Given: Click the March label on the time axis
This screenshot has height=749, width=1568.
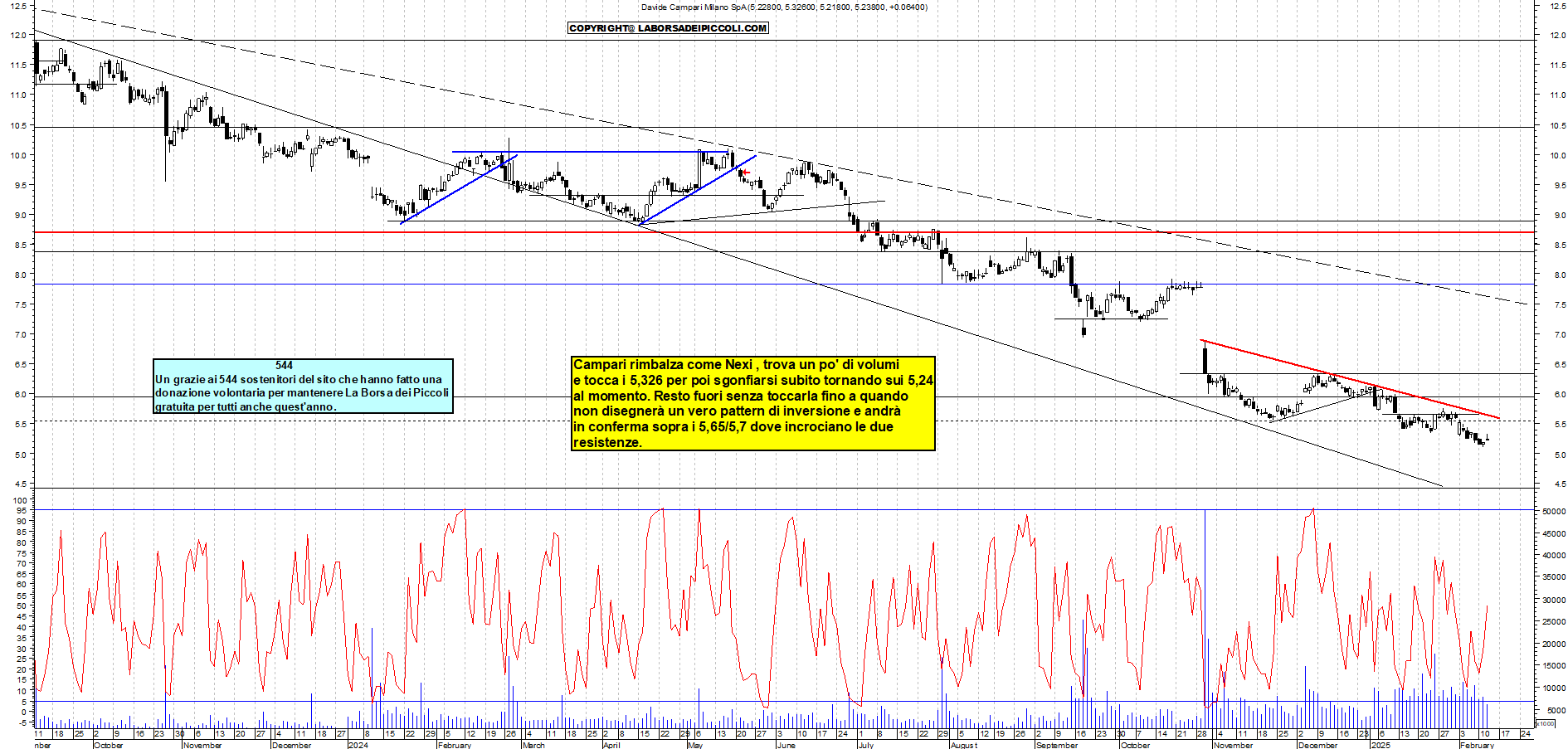Looking at the screenshot, I should [533, 745].
